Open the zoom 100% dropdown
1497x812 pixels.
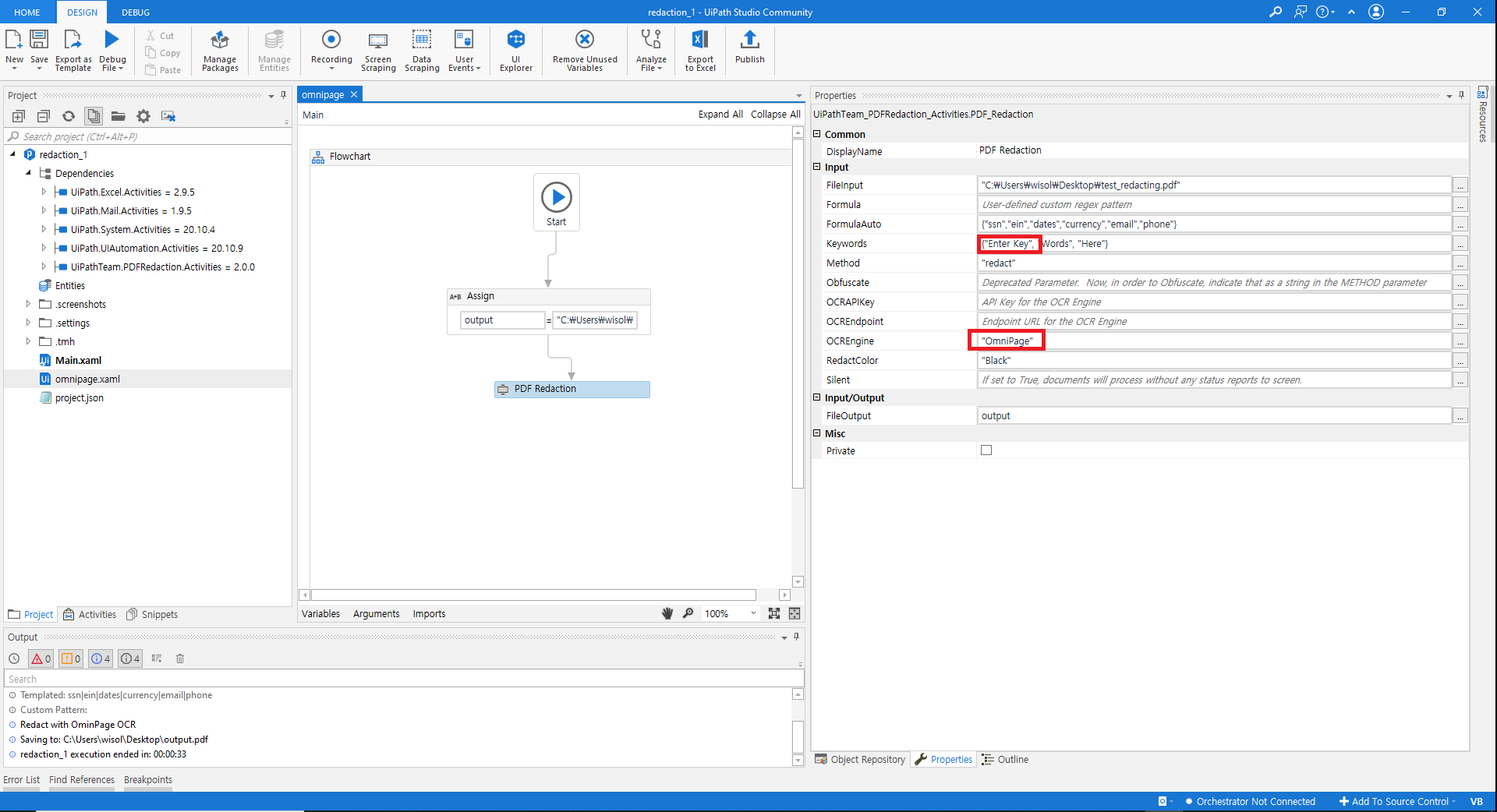(731, 613)
